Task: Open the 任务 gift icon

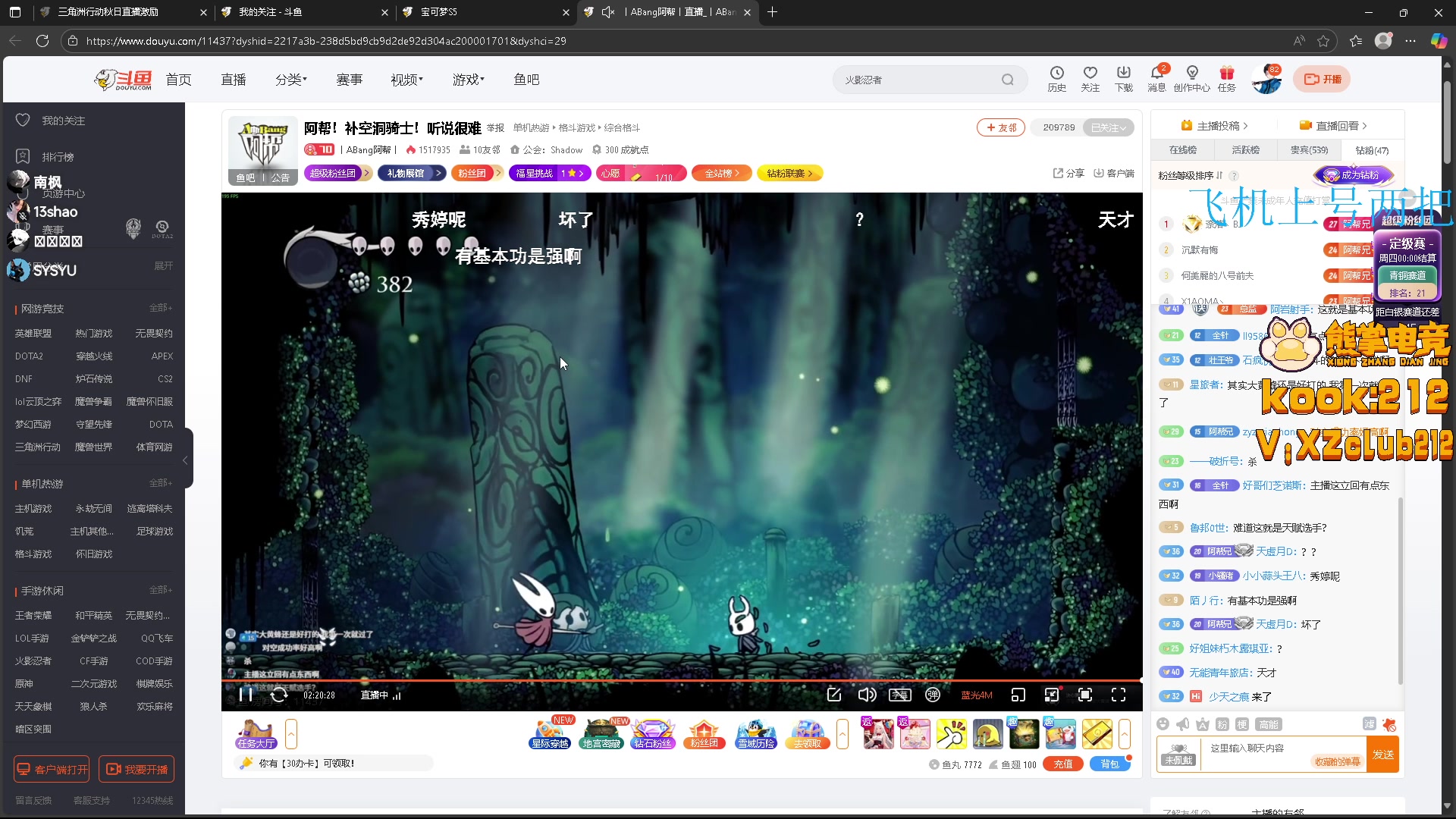Action: coord(1227,79)
